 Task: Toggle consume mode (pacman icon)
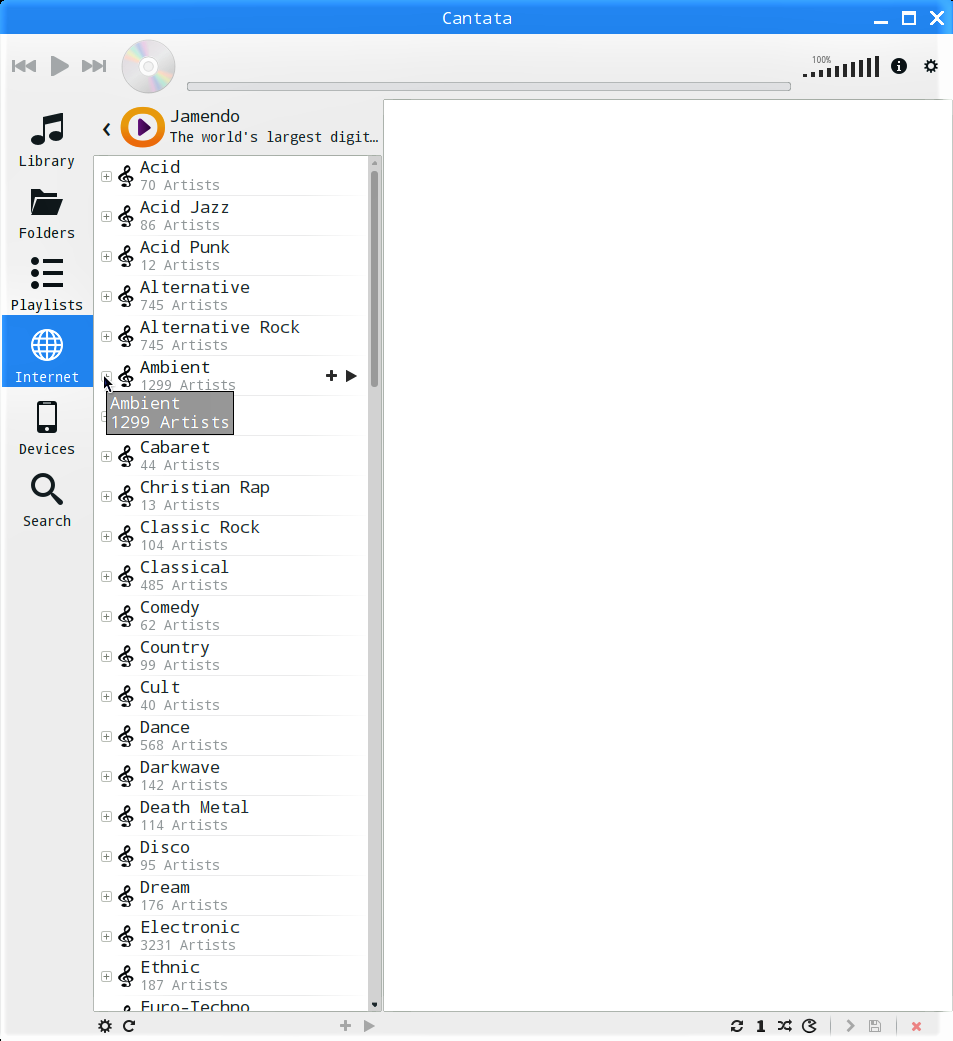809,1026
